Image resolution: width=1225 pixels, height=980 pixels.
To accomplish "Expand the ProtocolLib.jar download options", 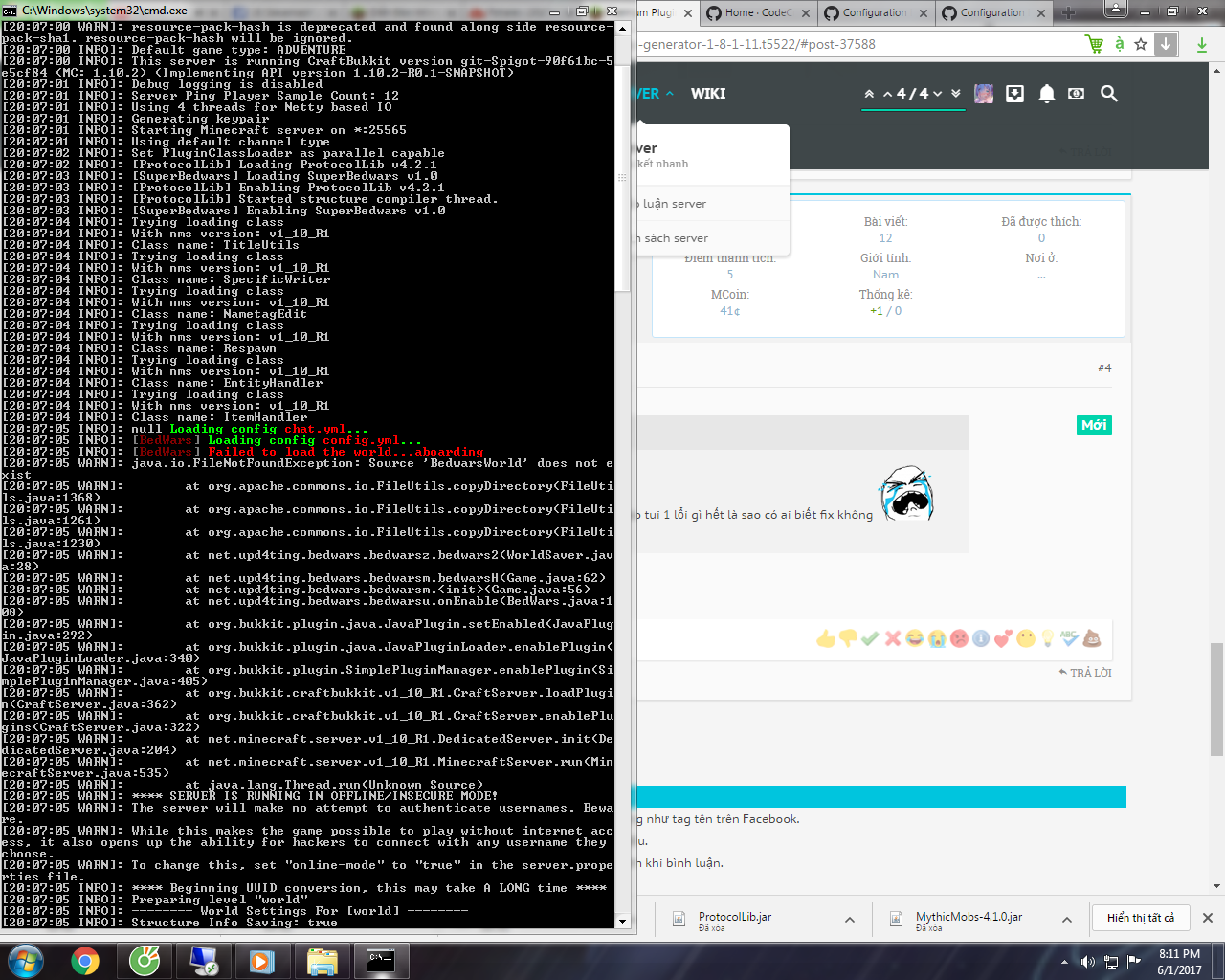I will pos(850,920).
